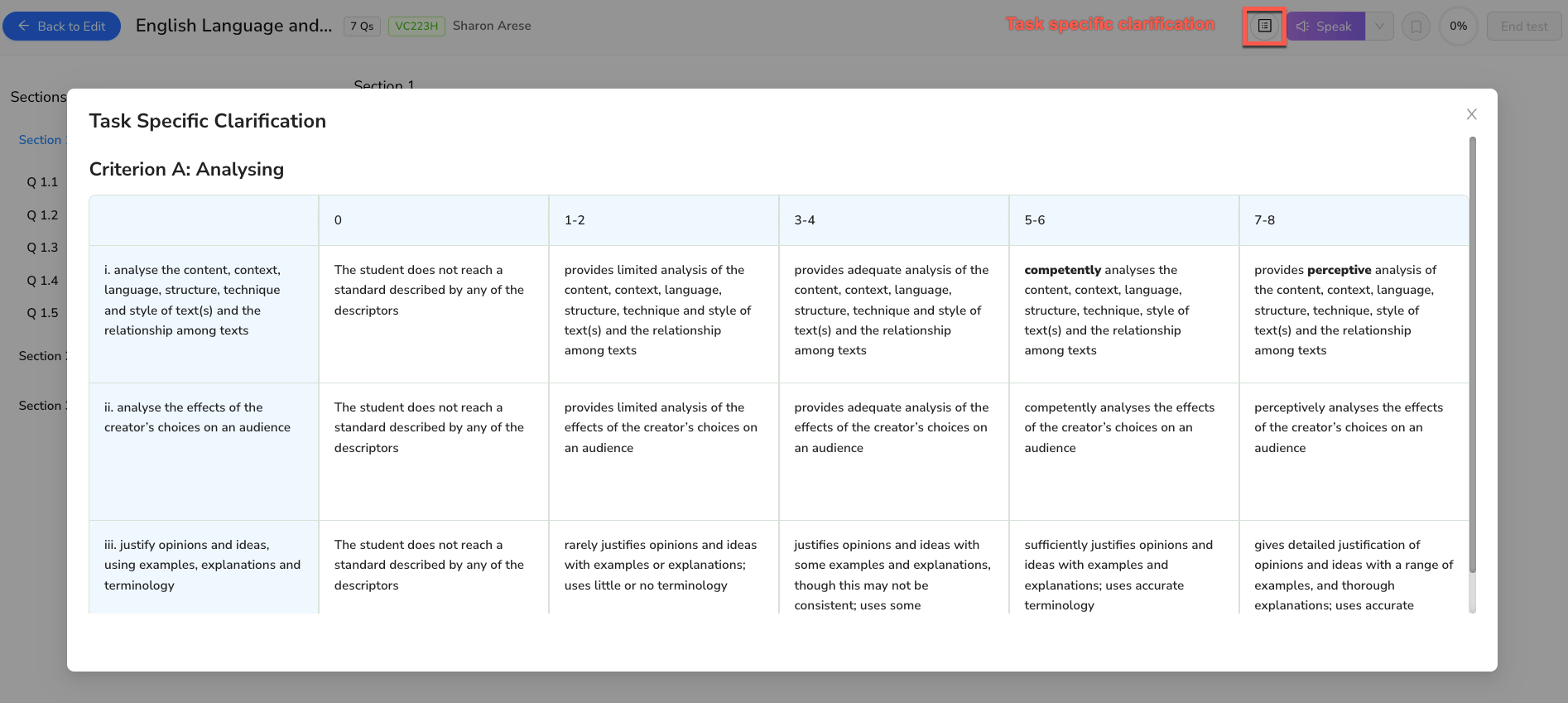Open question Q 1.3

pos(42,248)
